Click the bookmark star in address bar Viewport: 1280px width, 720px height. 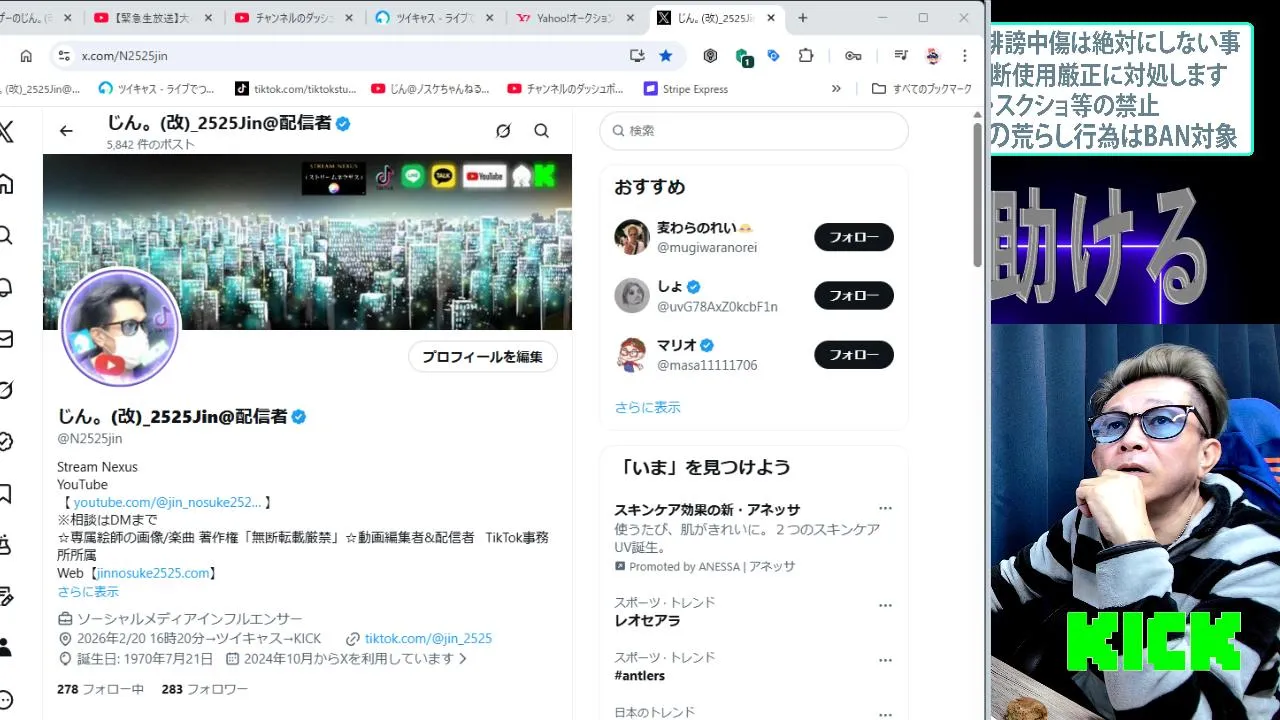tap(666, 56)
